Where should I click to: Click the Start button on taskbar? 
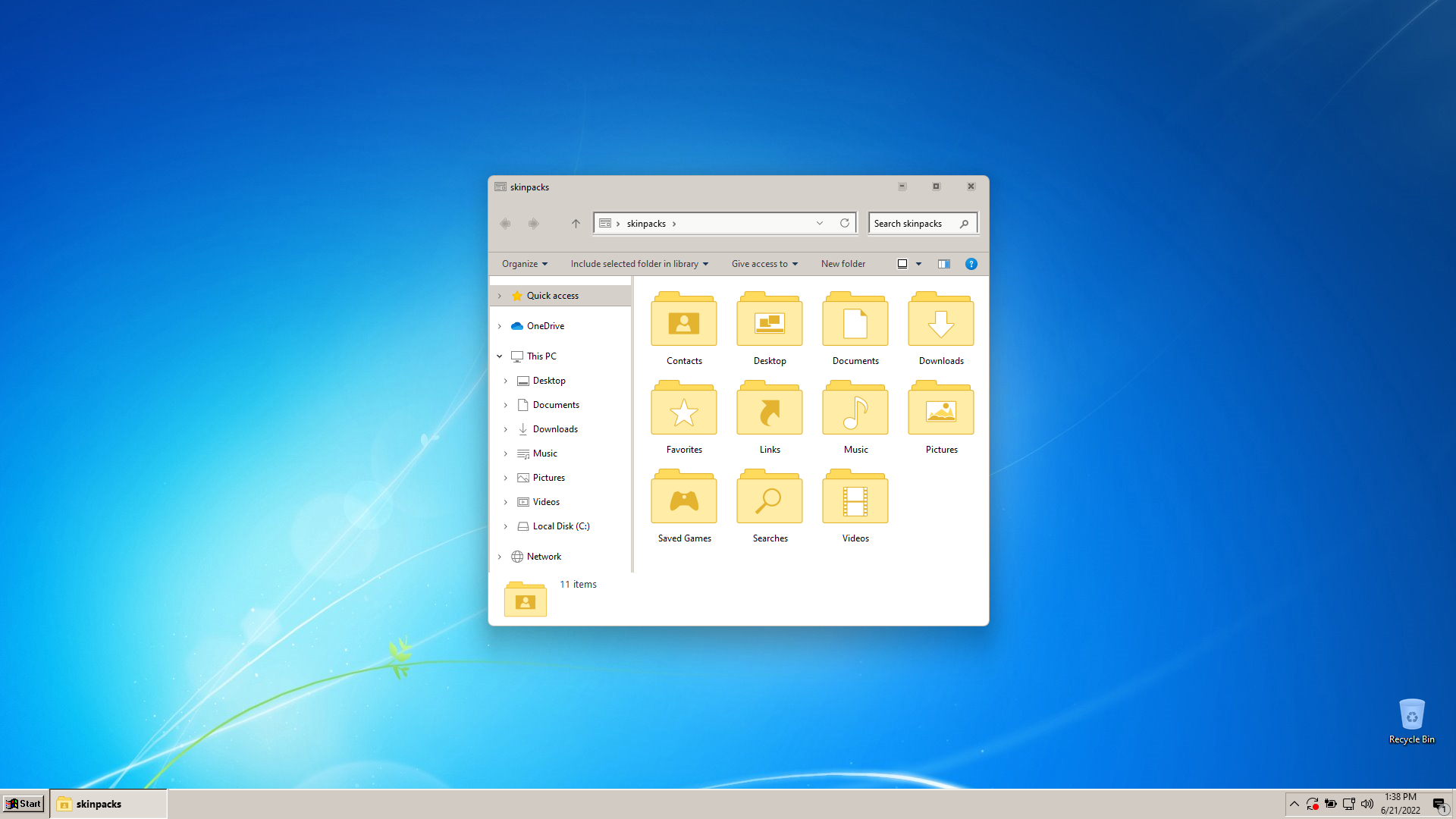click(24, 804)
